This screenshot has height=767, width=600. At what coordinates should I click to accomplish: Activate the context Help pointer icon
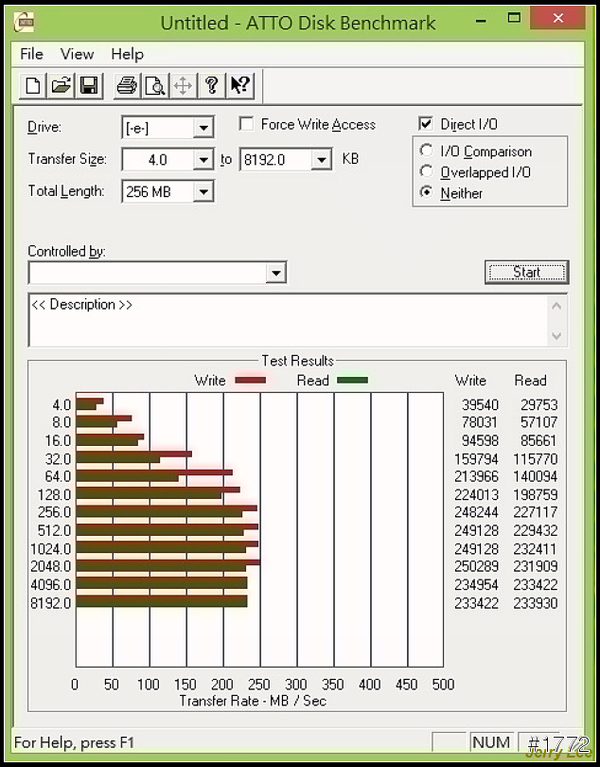240,86
